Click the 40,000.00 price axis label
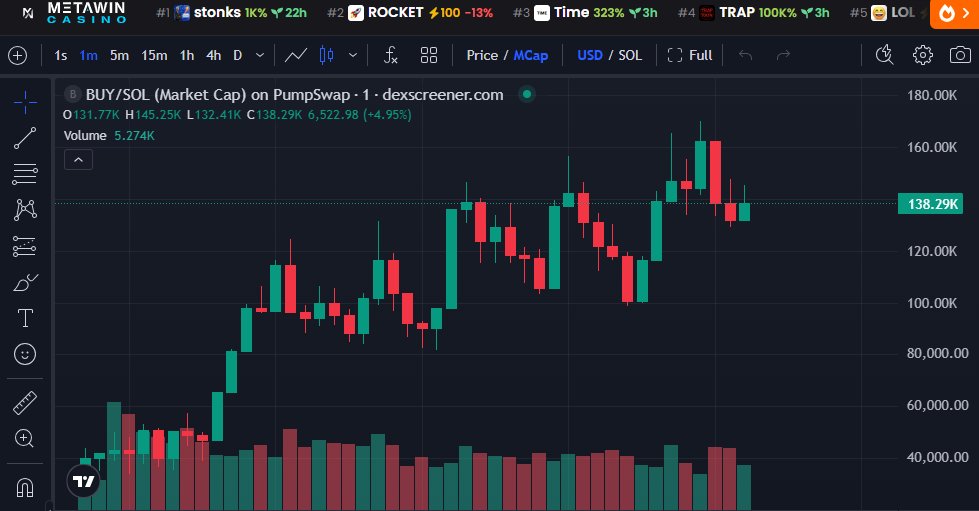The image size is (979, 511). tap(937, 457)
